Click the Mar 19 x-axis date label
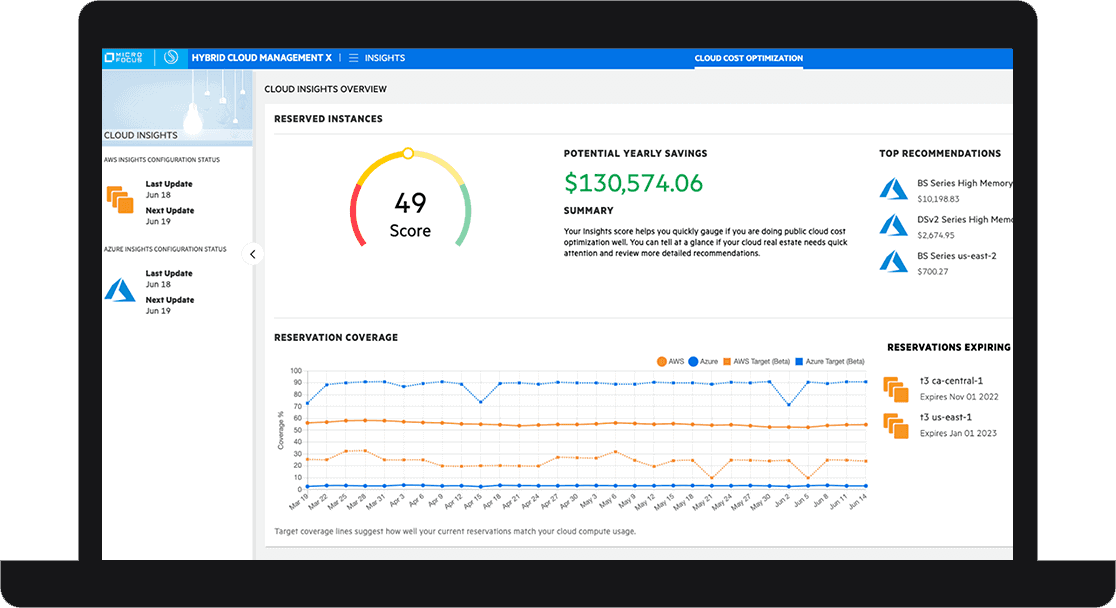 [298, 502]
